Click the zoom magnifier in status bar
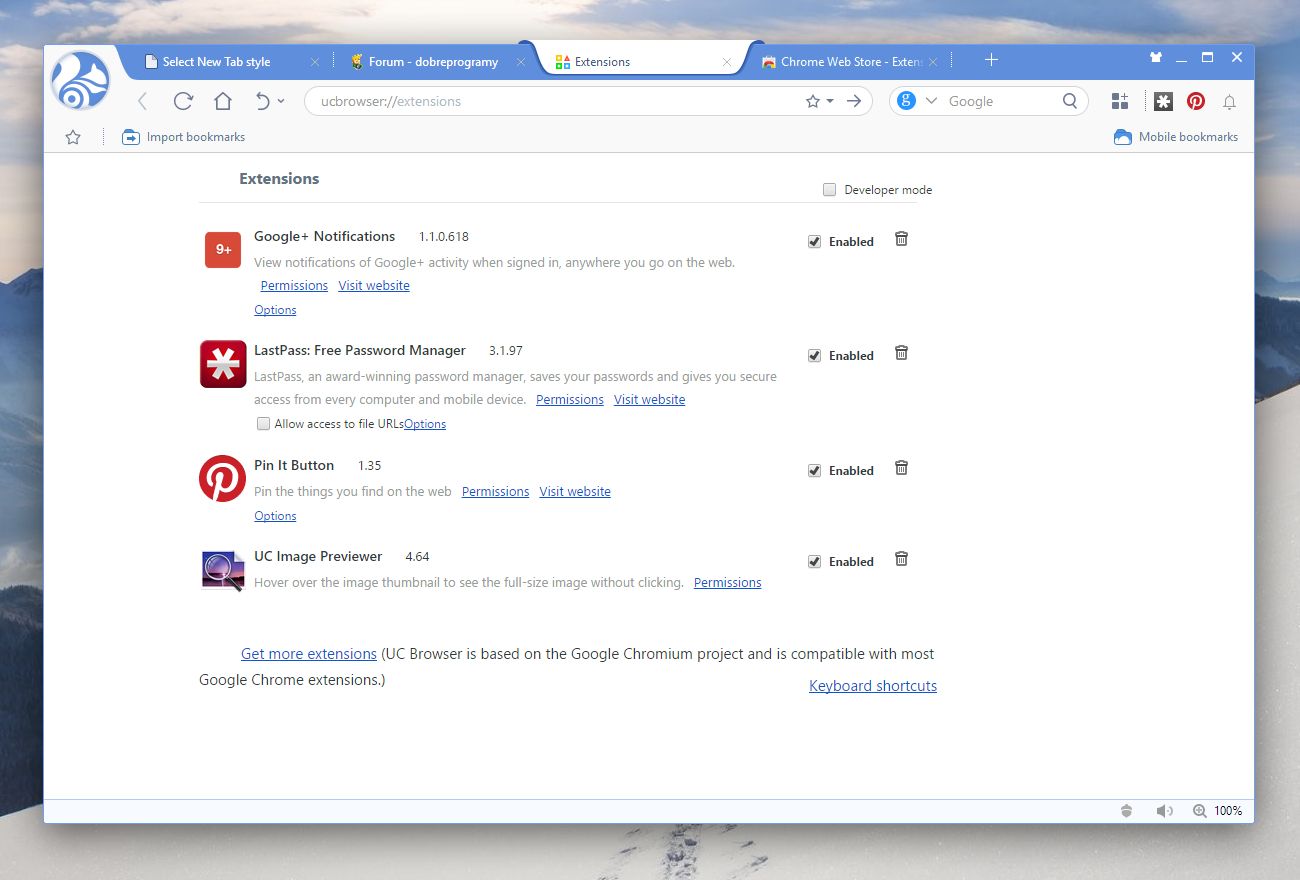 coord(1200,811)
